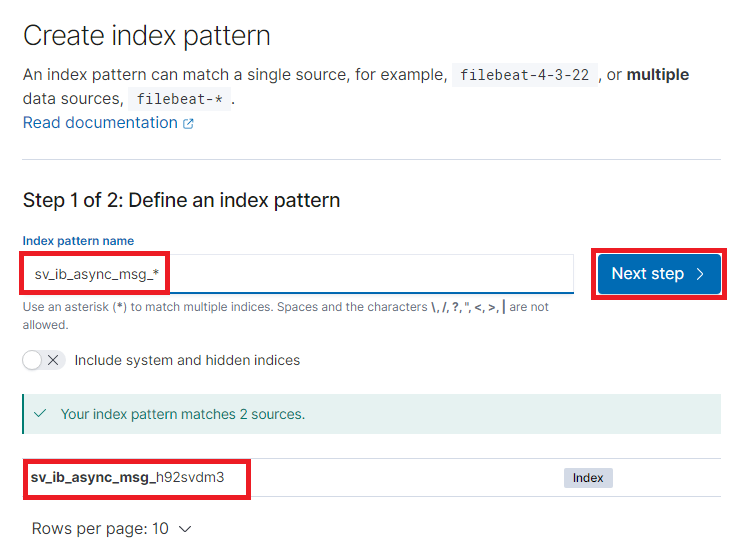
Task: Click the chevron next to Rows per page
Action: (x=184, y=529)
